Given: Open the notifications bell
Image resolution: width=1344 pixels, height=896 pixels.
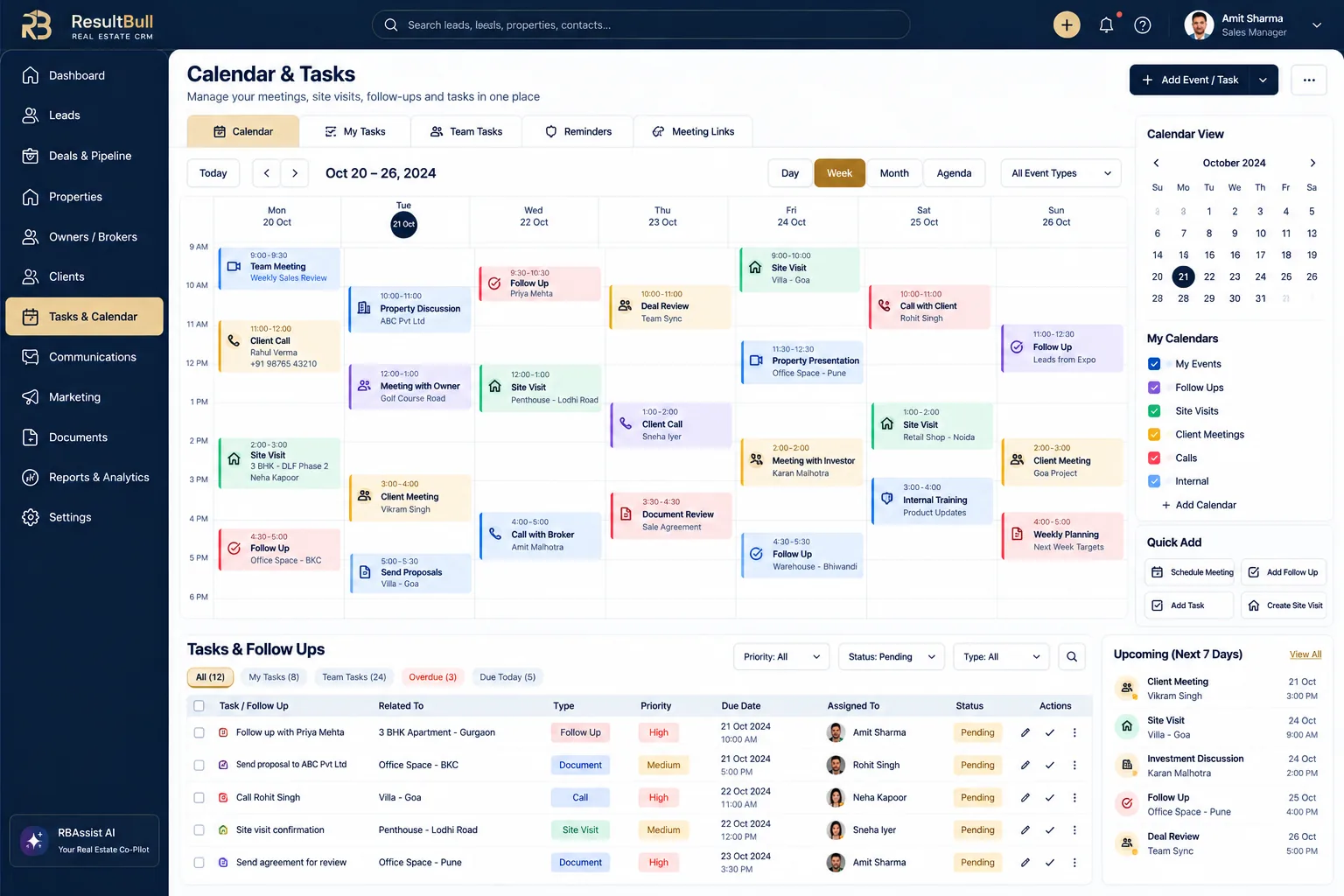Looking at the screenshot, I should click(x=1106, y=24).
